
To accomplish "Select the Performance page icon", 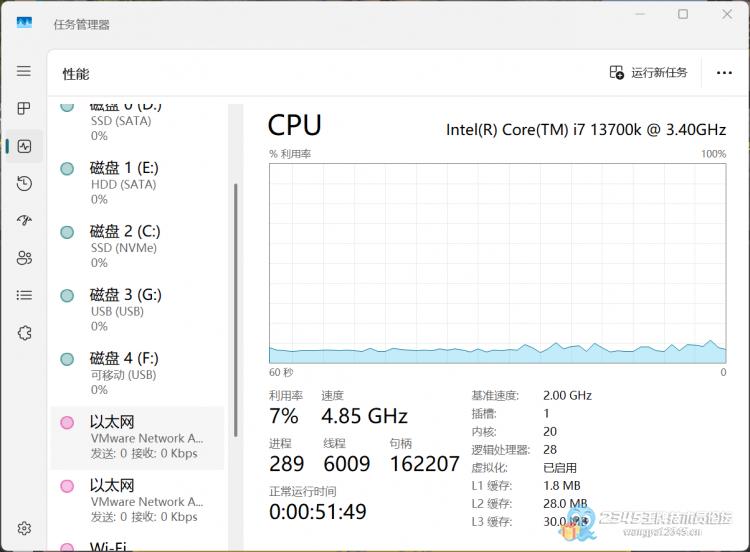I will click(x=24, y=146).
